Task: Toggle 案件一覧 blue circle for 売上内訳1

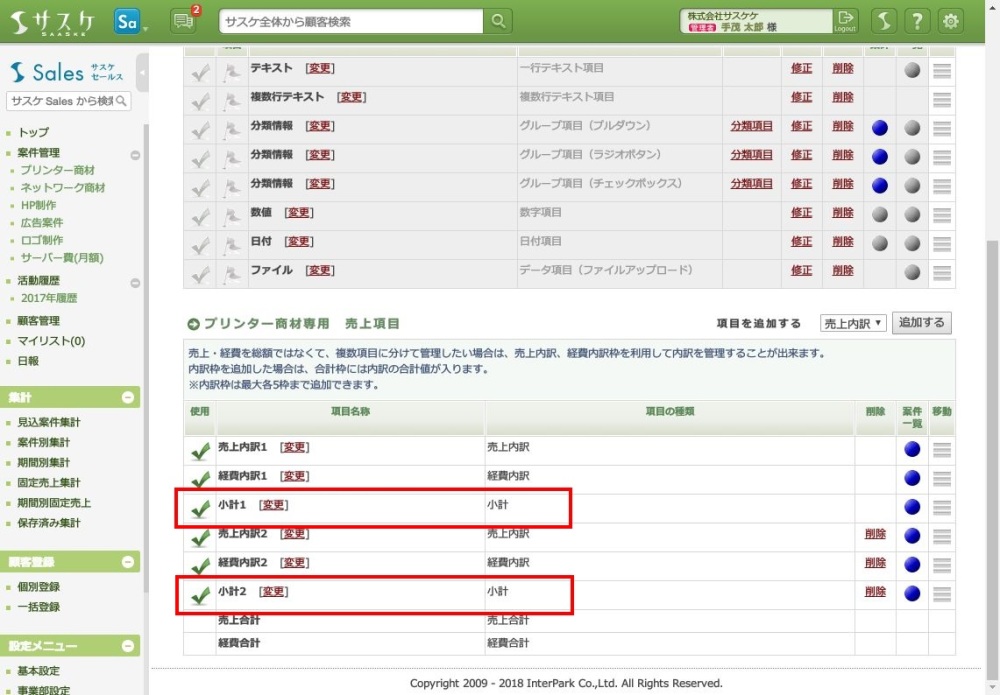Action: click(x=912, y=449)
